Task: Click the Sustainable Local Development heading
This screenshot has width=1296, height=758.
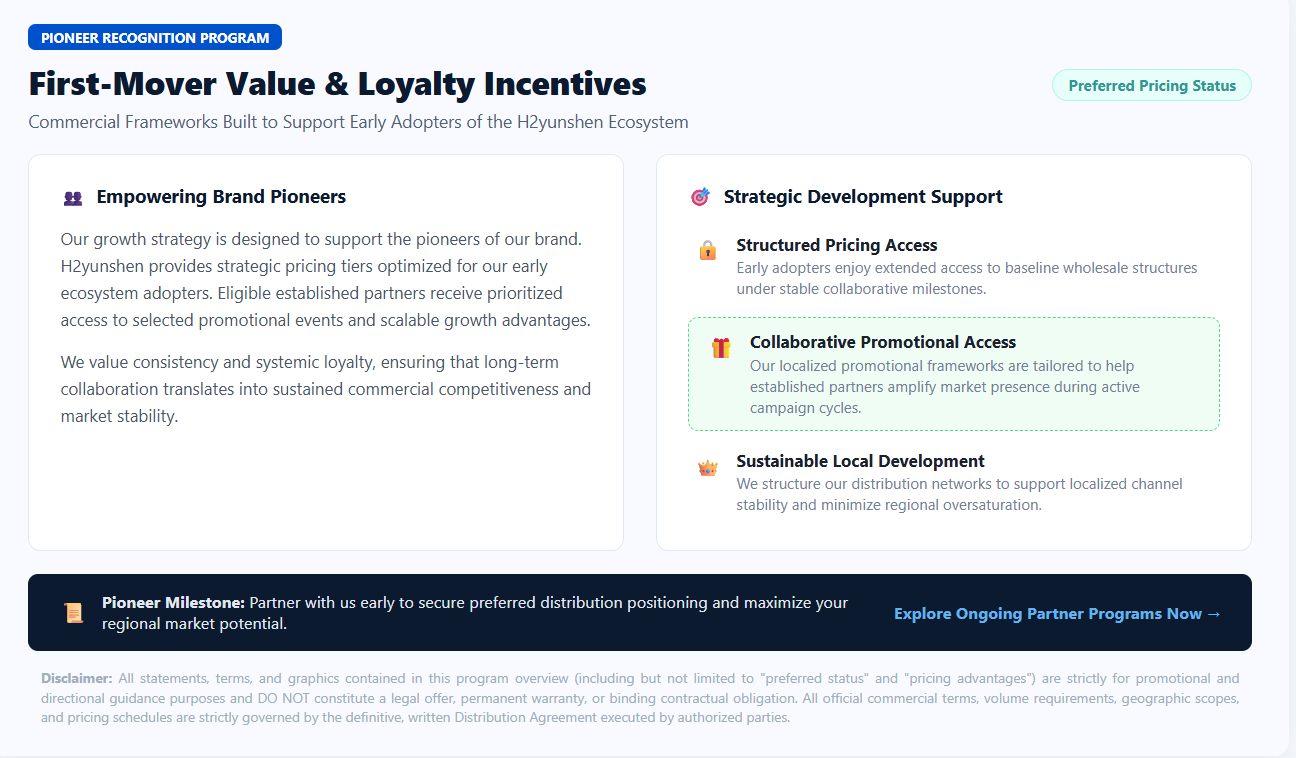Action: (861, 461)
